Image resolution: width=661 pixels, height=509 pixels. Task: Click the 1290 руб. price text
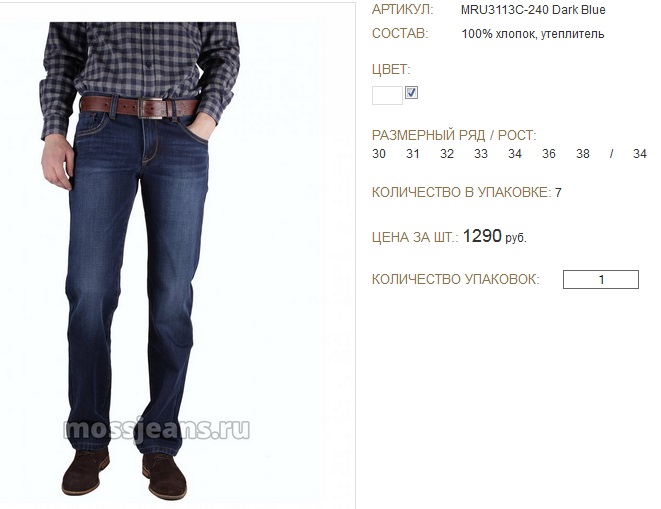495,236
